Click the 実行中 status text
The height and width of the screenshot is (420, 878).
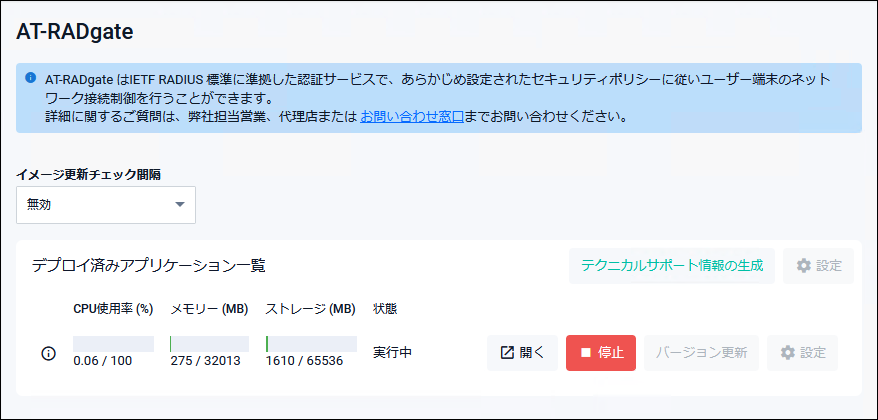pos(393,353)
